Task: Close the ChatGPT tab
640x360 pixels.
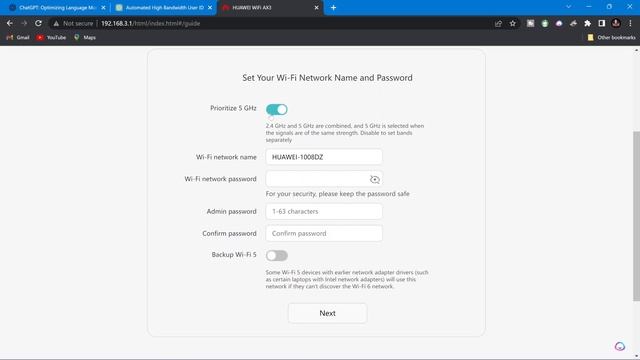Action: pos(103,8)
